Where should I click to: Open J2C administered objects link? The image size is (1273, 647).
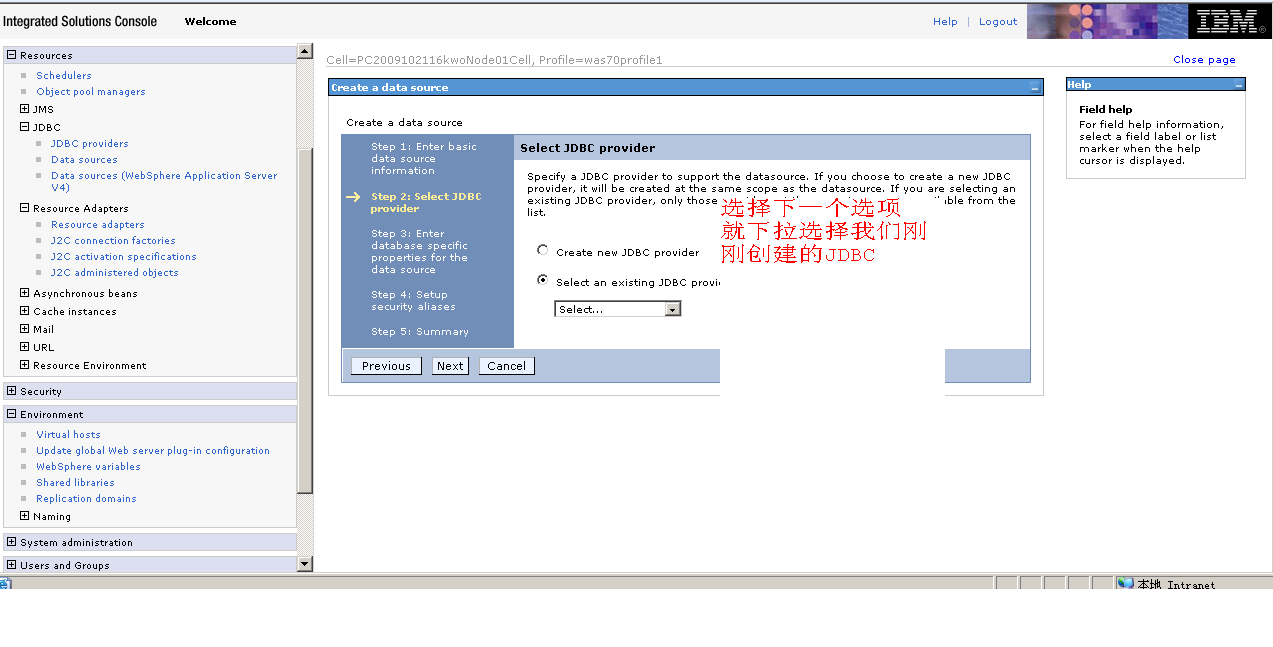click(x=115, y=273)
